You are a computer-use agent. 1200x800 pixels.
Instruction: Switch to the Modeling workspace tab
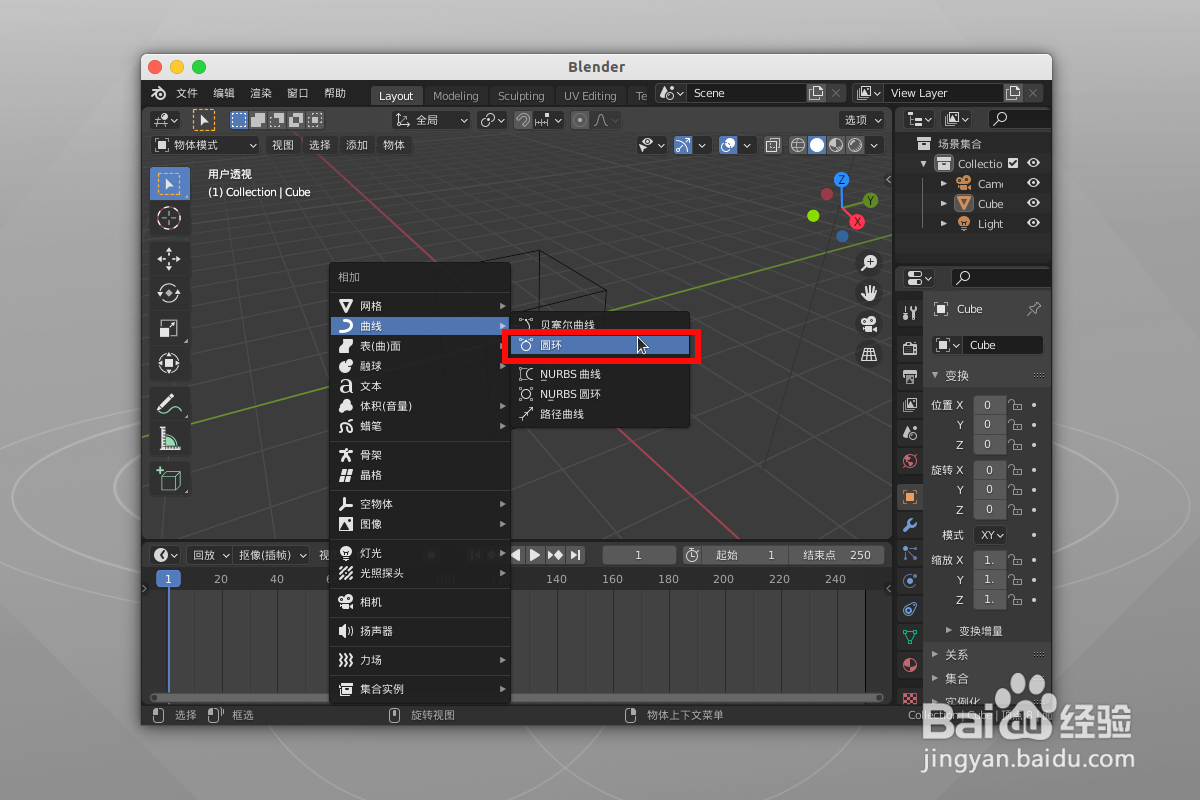(x=455, y=95)
